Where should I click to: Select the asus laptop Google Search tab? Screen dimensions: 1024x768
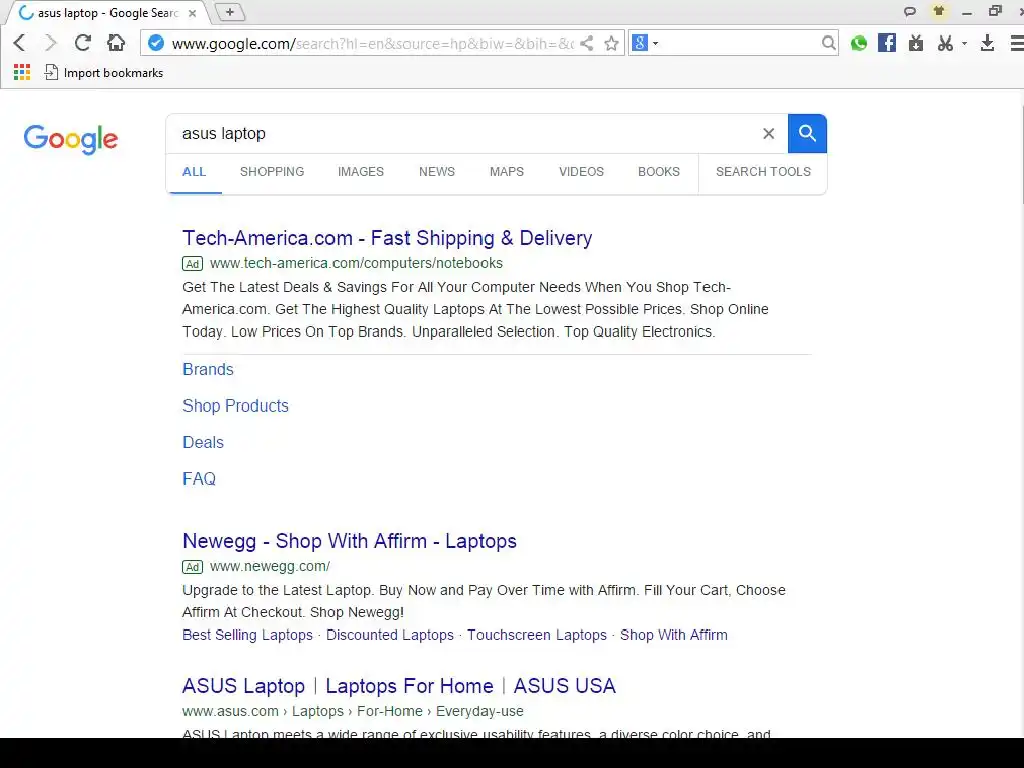(x=107, y=13)
